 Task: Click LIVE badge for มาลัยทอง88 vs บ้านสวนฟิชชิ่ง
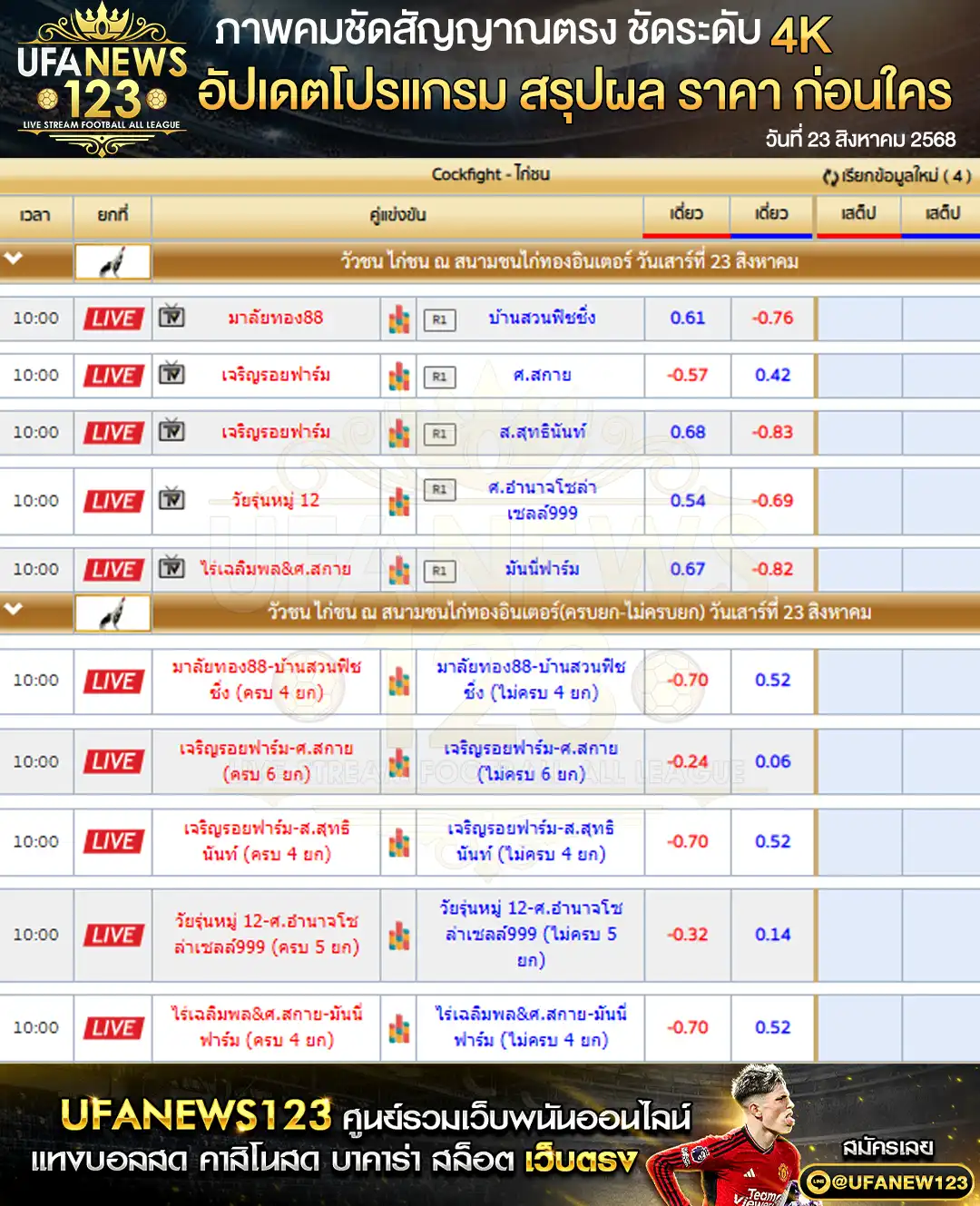tap(113, 319)
